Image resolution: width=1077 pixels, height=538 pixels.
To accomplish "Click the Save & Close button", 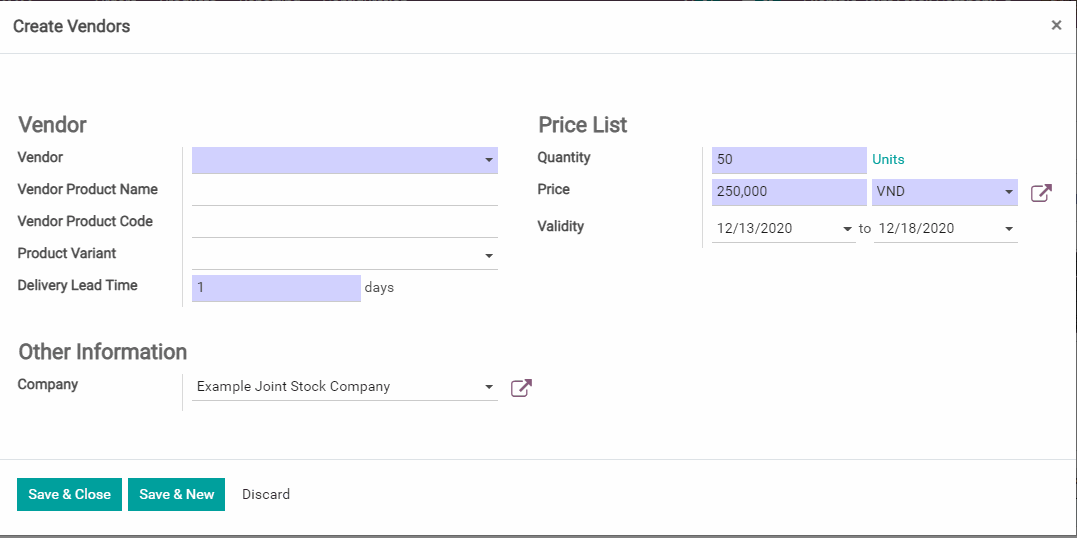I will pos(69,494).
